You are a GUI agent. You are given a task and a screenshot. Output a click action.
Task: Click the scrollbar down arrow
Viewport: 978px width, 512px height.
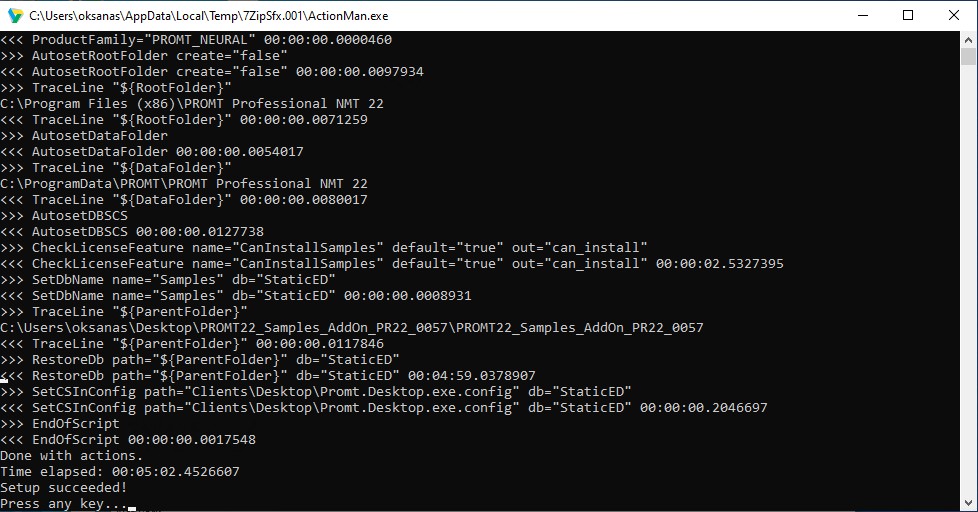point(968,502)
